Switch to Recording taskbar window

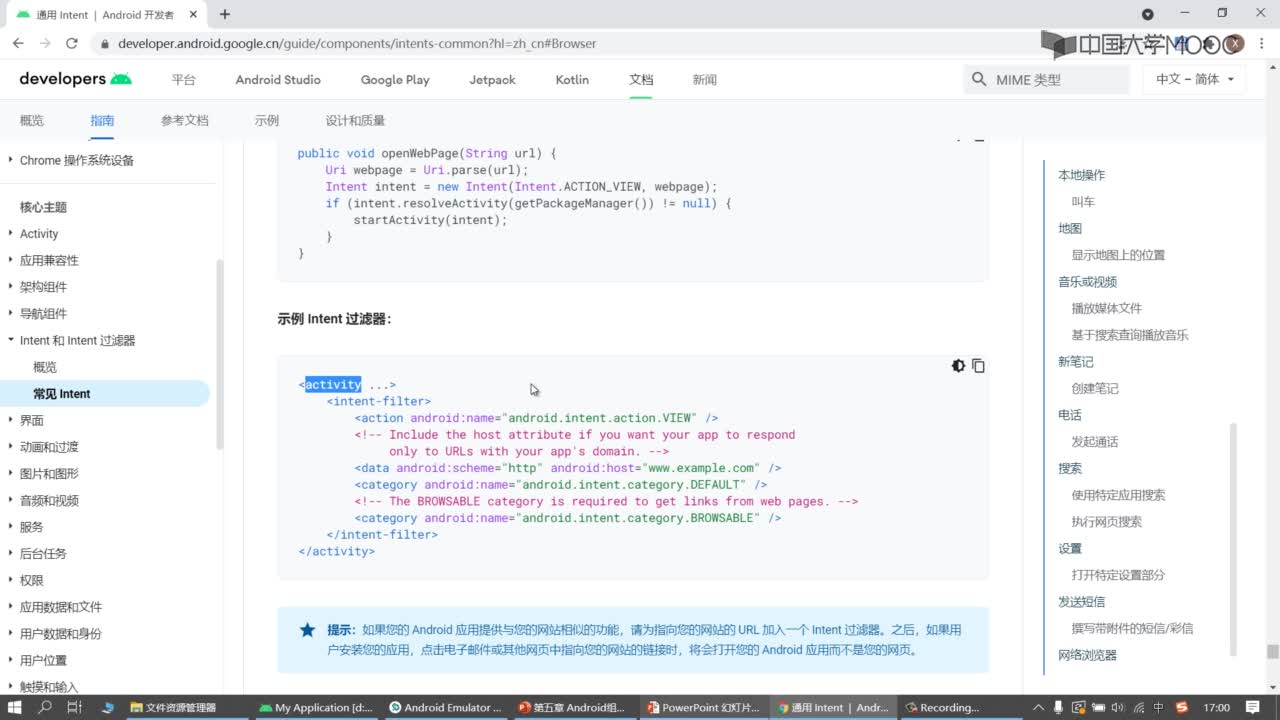943,707
